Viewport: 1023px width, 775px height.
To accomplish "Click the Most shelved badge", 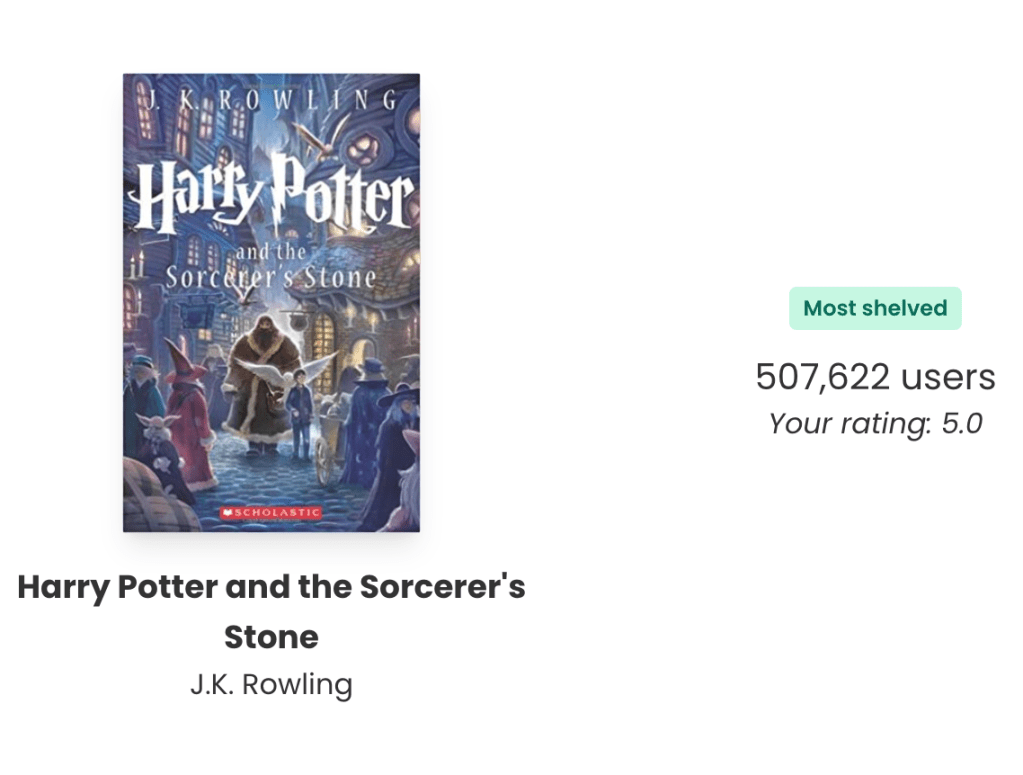I will click(875, 308).
